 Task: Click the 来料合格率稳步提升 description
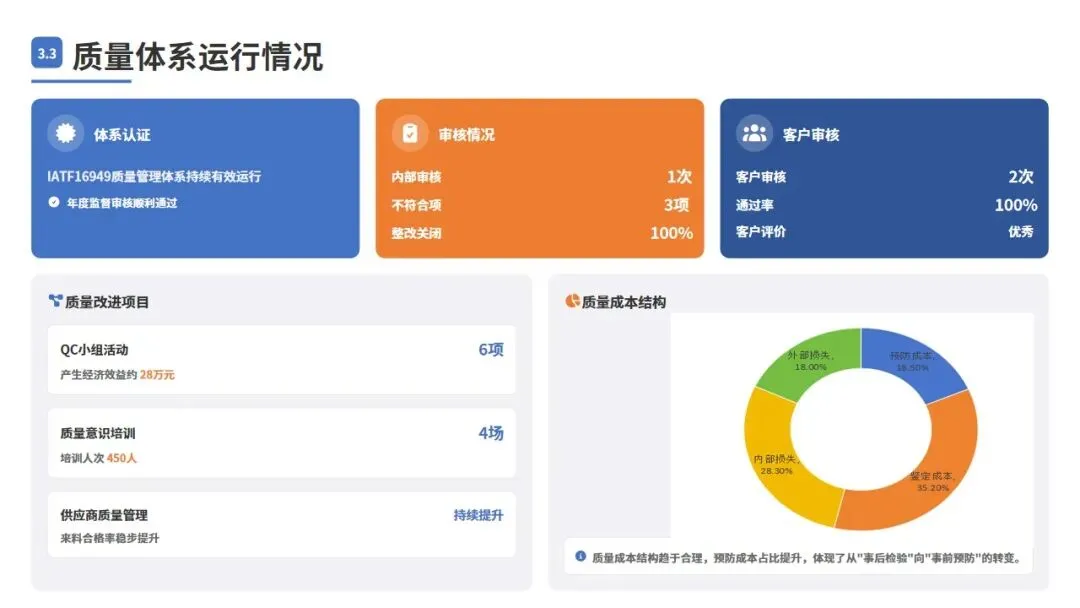click(110, 538)
